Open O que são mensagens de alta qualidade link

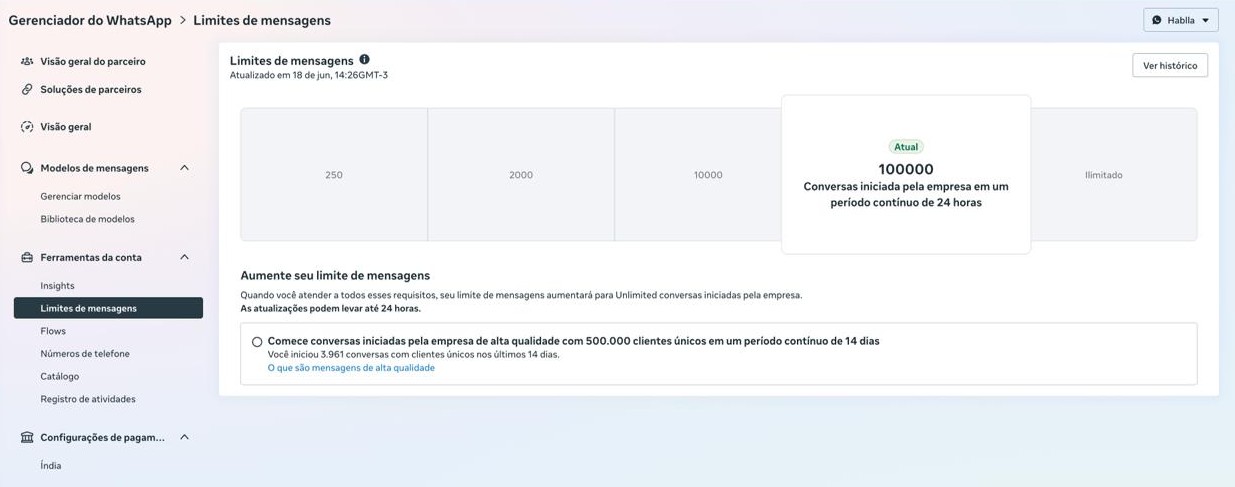[351, 368]
